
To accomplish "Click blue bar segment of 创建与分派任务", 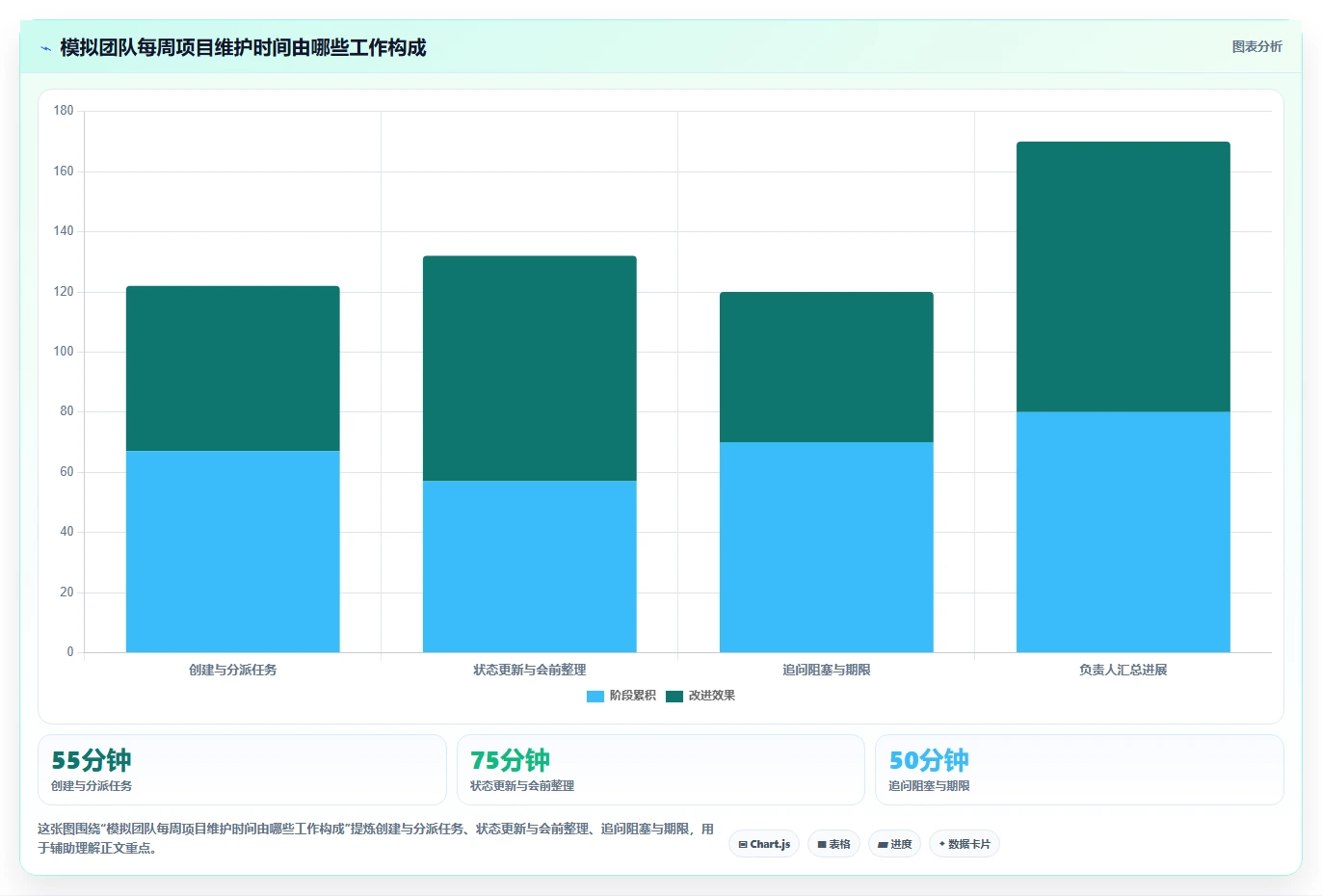I will (232, 551).
